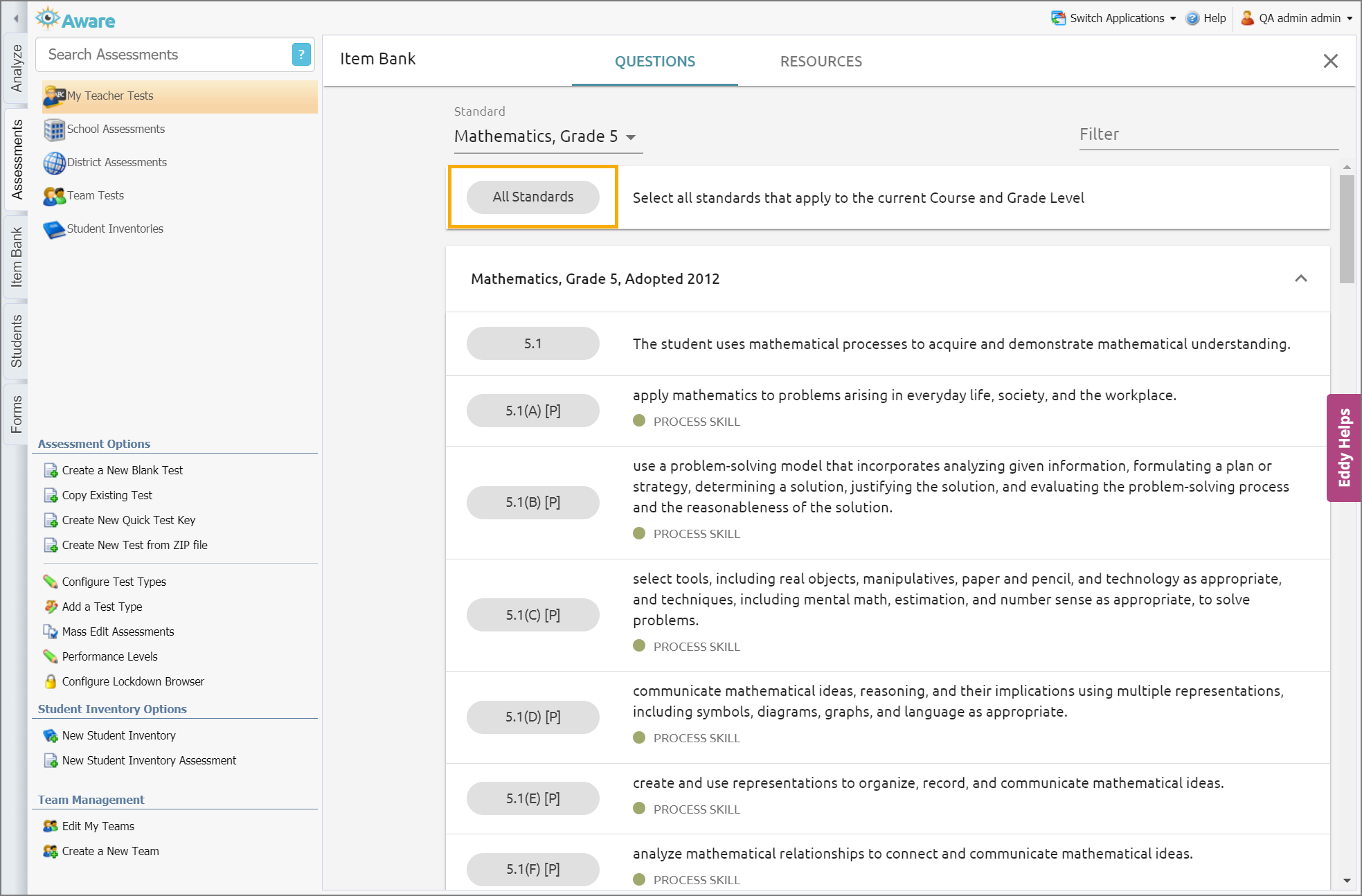Click the Create a New Blank Test icon
1362x896 pixels.
tap(51, 471)
